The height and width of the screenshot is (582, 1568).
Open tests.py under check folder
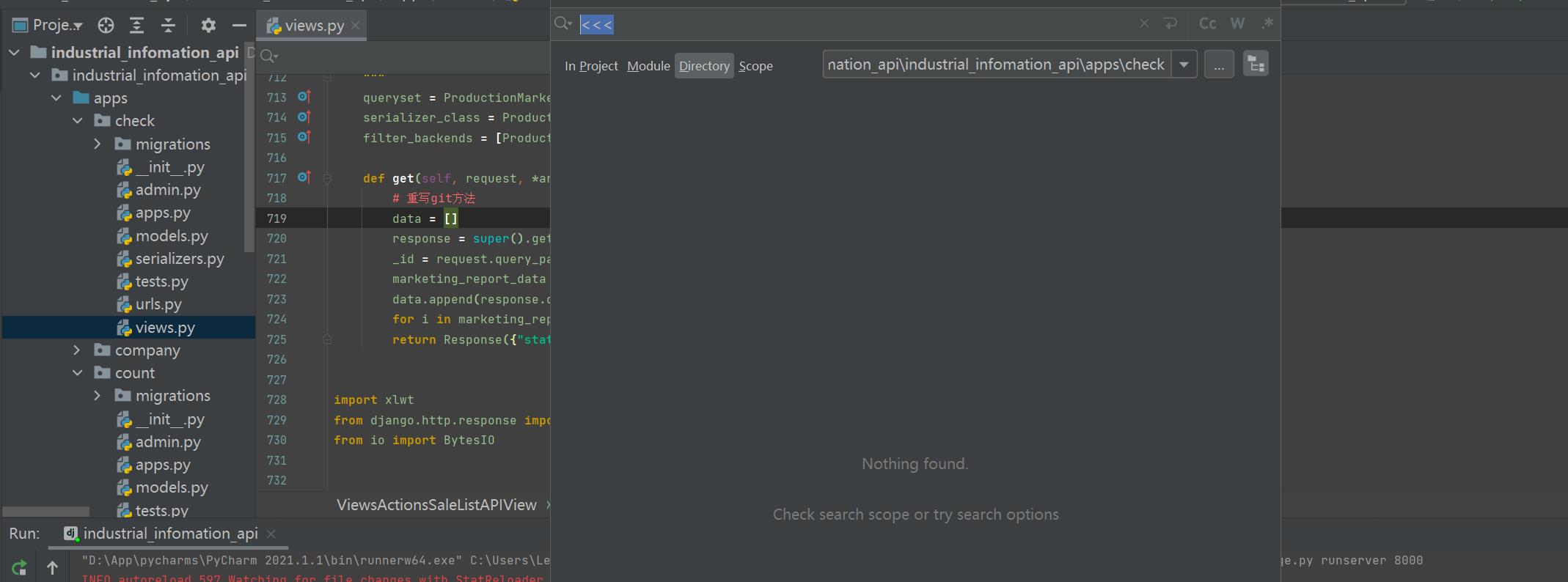coord(153,281)
